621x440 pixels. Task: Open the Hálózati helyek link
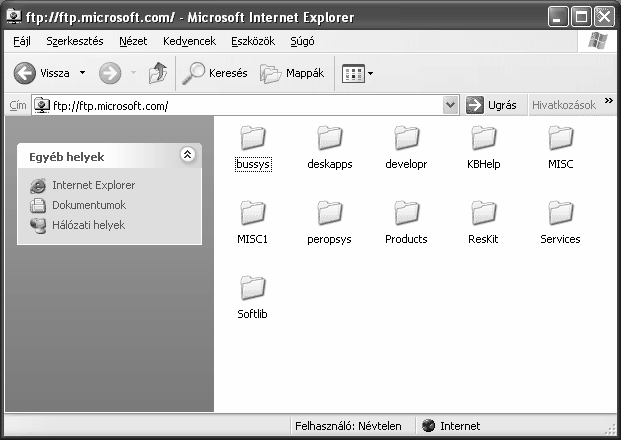tap(88, 225)
